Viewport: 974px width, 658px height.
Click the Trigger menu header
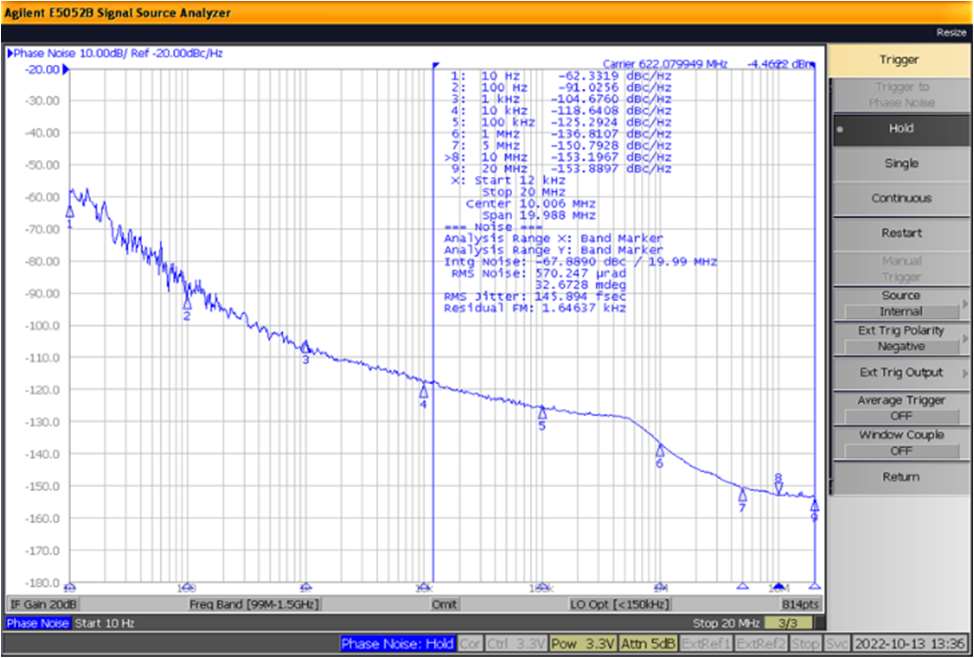(x=900, y=60)
